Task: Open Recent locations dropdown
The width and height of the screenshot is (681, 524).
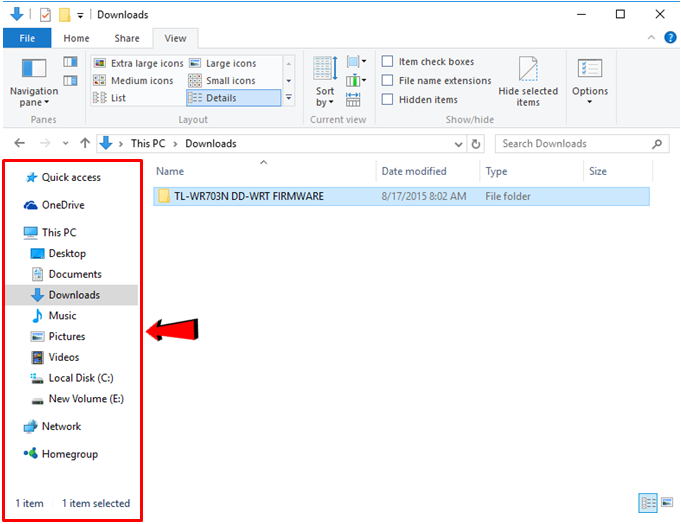Action: [66, 143]
